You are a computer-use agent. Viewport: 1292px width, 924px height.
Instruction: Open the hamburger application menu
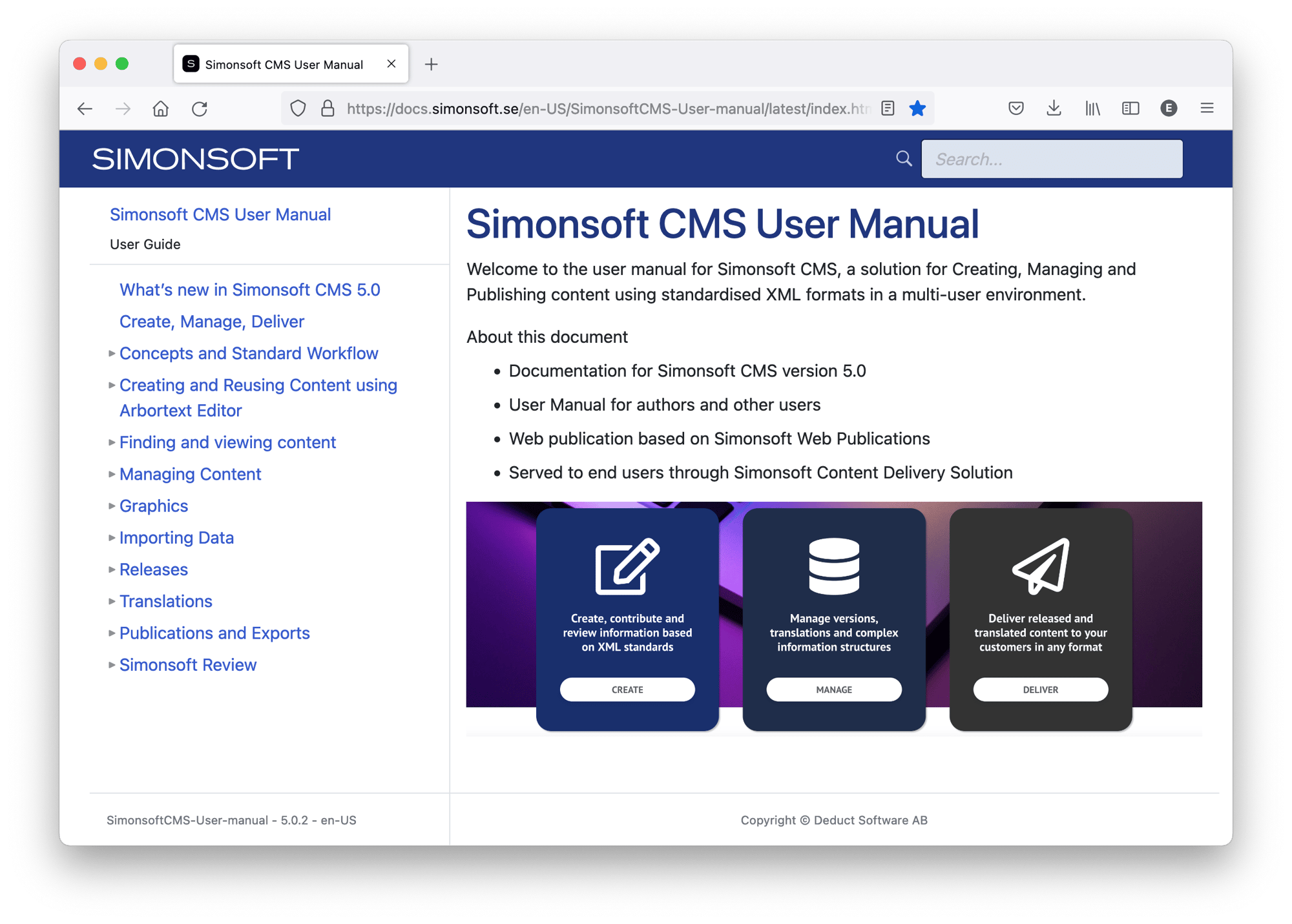tap(1207, 108)
